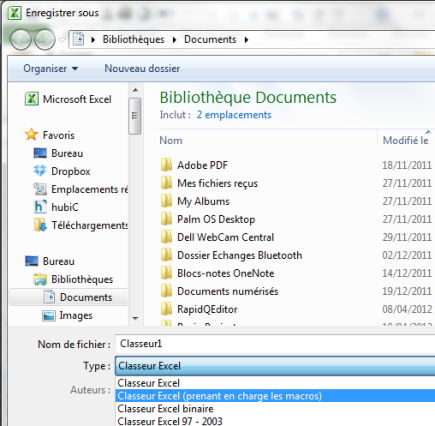
Task: Select the Dell WebCam Central folder name
Action: (x=226, y=237)
